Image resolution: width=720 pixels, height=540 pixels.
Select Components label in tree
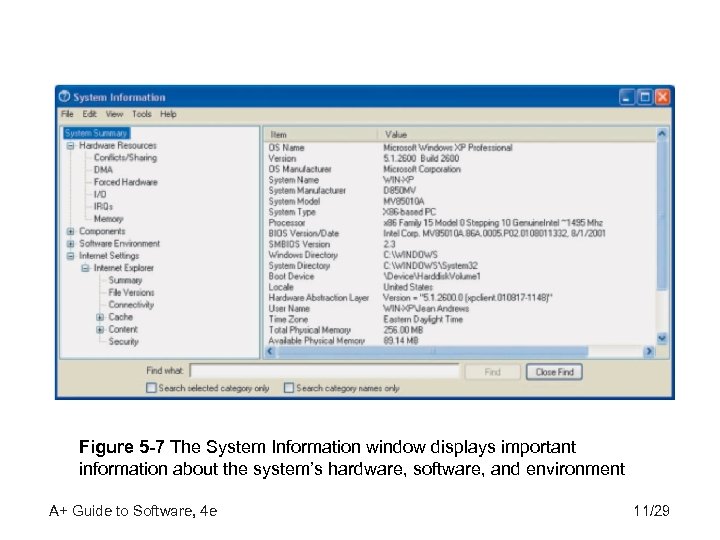[x=102, y=231]
